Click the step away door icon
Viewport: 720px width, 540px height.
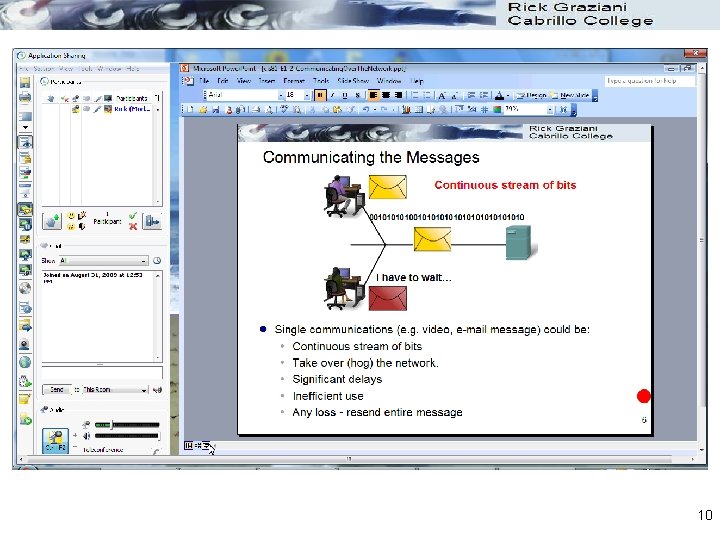pyautogui.click(x=152, y=221)
